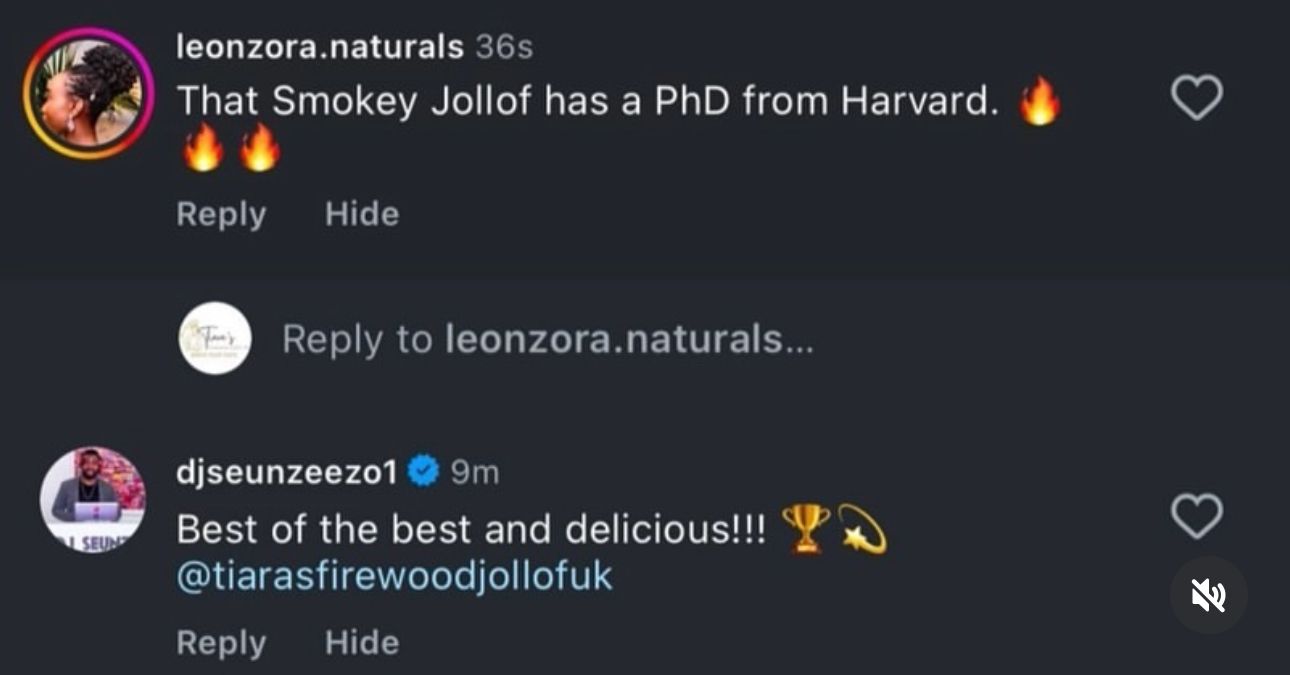This screenshot has width=1290, height=675.
Task: Unmute the video with the speaker icon
Action: click(x=1208, y=596)
